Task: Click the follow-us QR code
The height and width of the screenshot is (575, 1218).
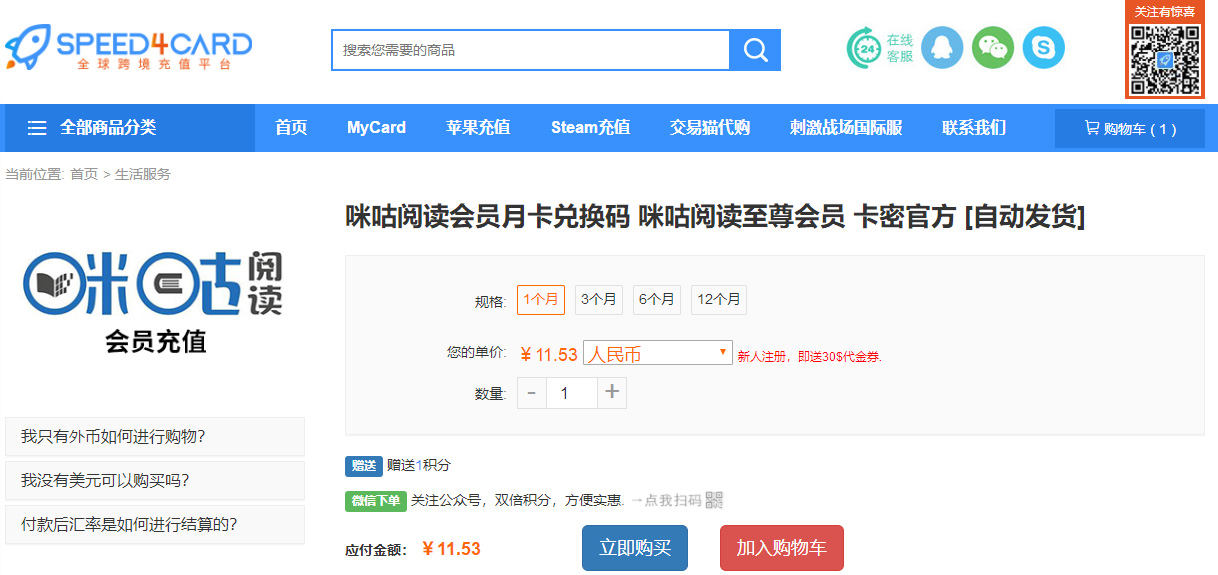Action: [1165, 59]
